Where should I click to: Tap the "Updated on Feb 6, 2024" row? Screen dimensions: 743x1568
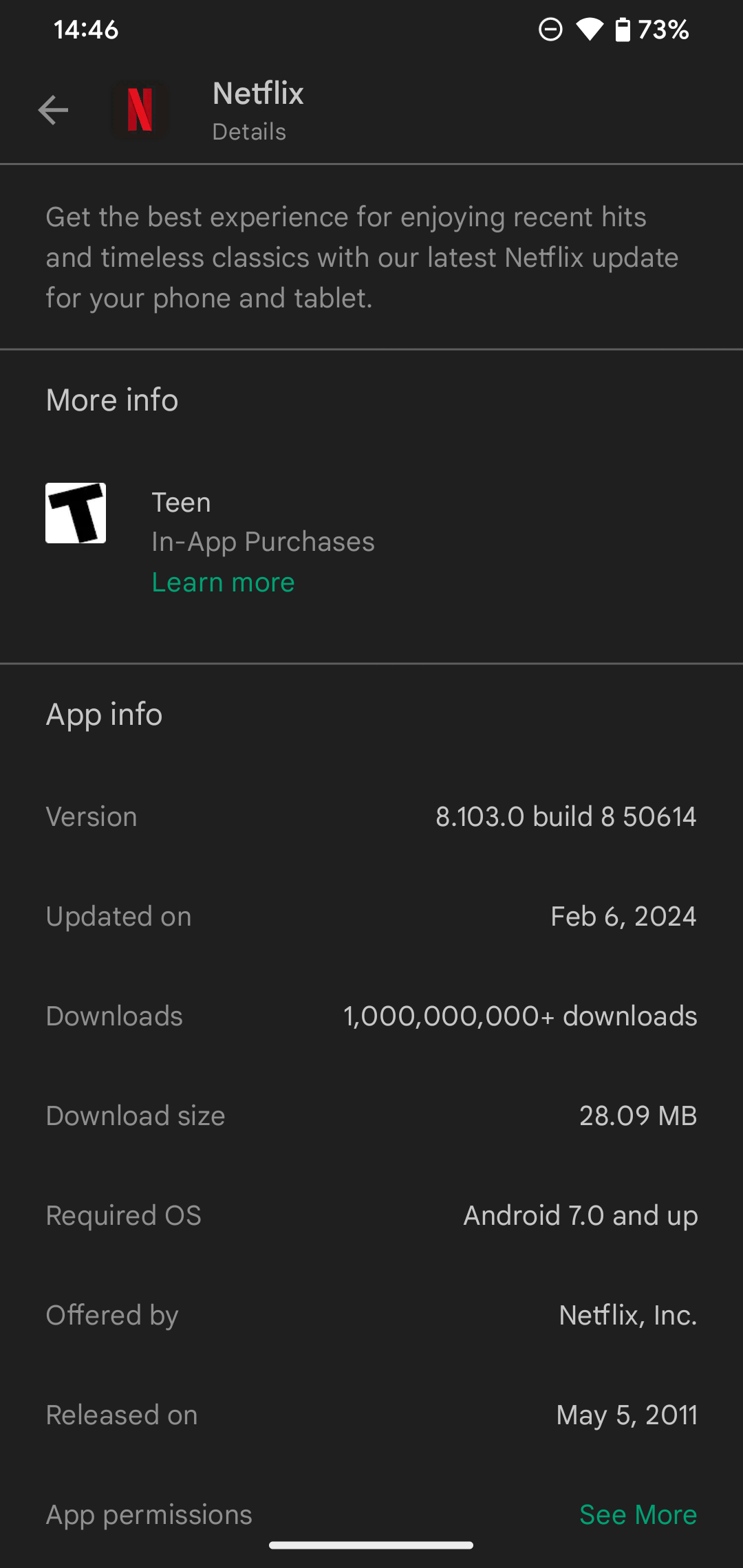(x=371, y=916)
